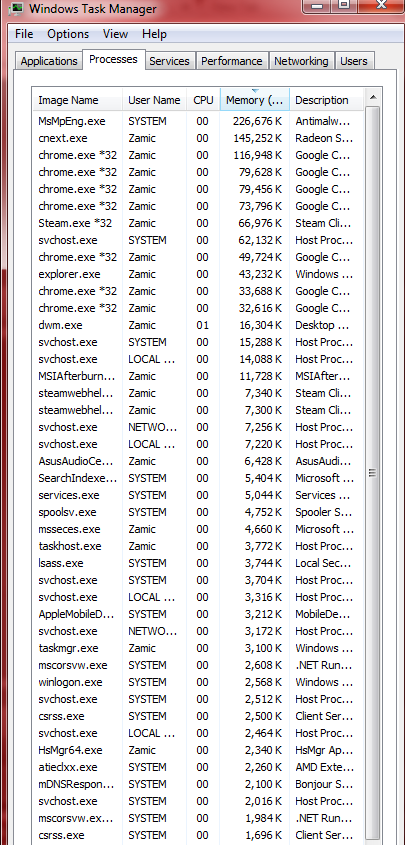Select chrome.exe using 79,628 K memory
This screenshot has width=405, height=845.
pos(198,172)
